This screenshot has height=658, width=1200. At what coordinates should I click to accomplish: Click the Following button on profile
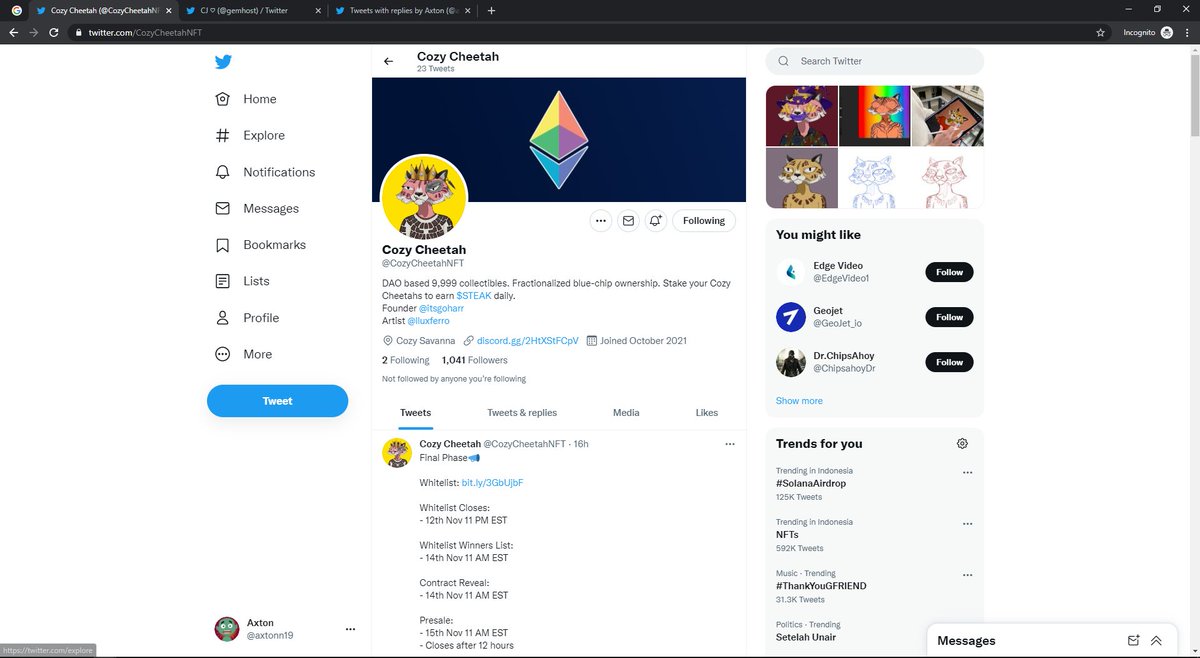(704, 221)
